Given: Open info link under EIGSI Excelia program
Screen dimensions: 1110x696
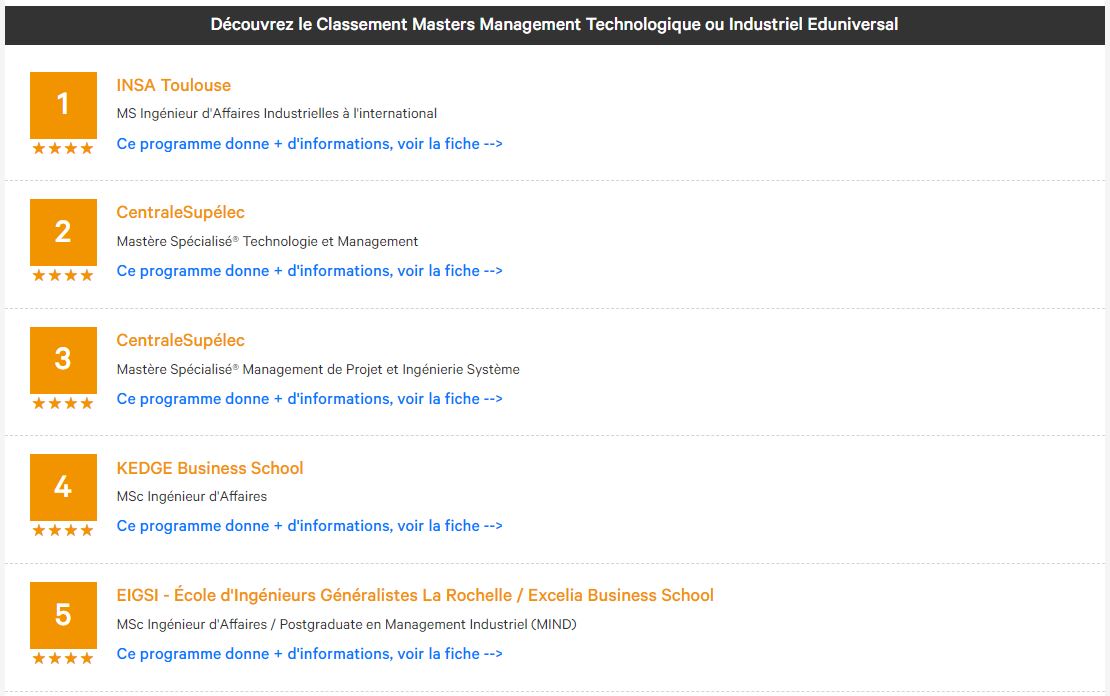Looking at the screenshot, I should pyautogui.click(x=309, y=654).
